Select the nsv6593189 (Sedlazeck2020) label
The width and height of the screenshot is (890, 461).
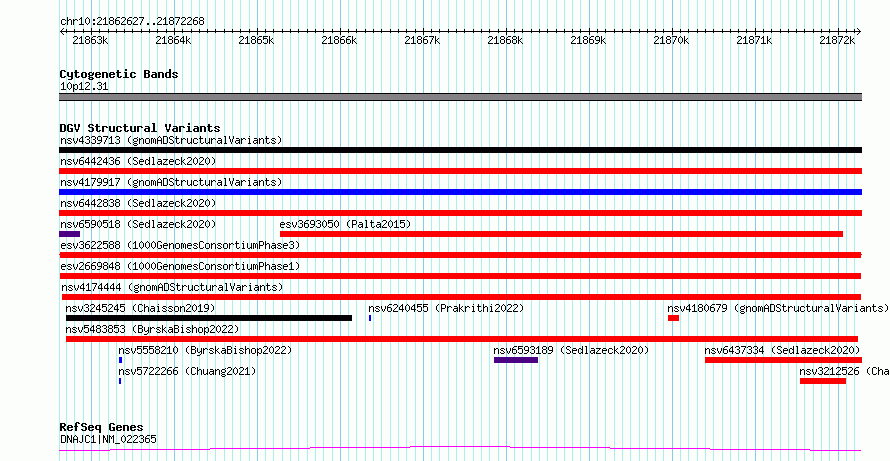click(x=571, y=350)
